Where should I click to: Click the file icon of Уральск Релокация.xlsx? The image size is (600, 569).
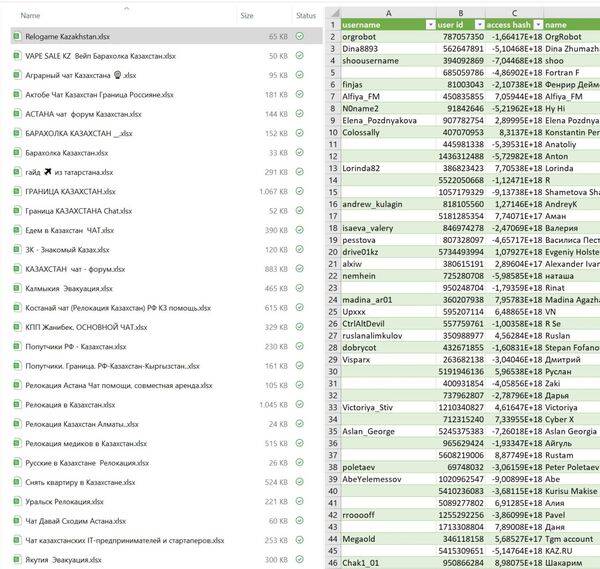[x=16, y=501]
